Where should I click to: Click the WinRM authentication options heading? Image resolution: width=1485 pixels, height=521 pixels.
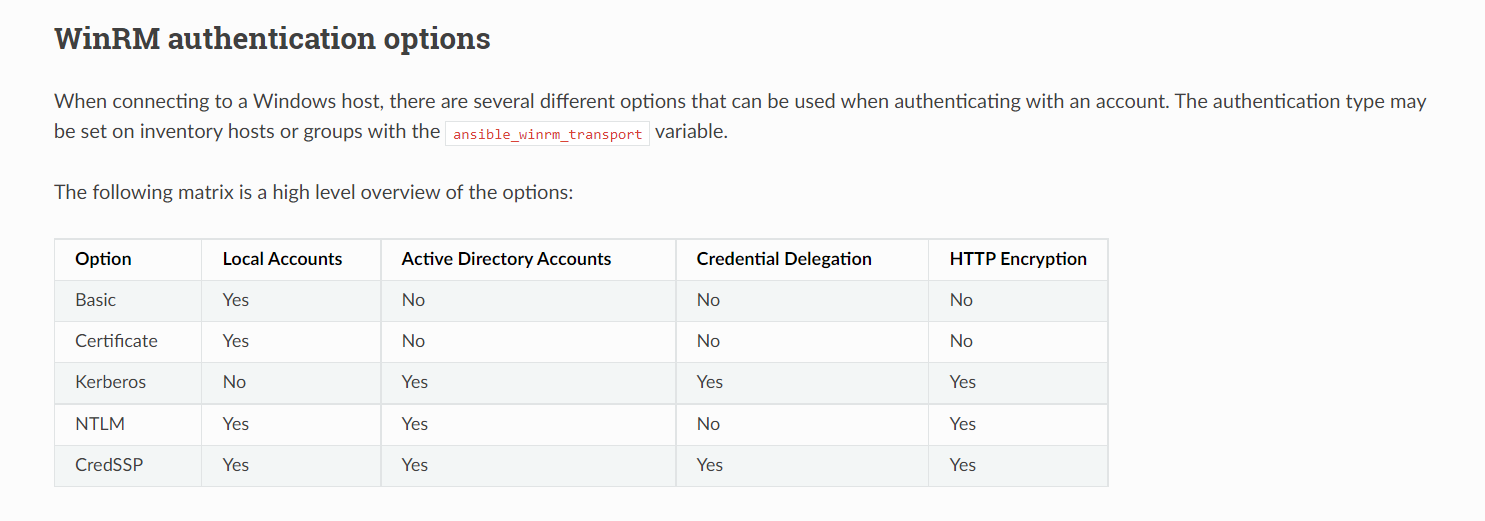(272, 39)
